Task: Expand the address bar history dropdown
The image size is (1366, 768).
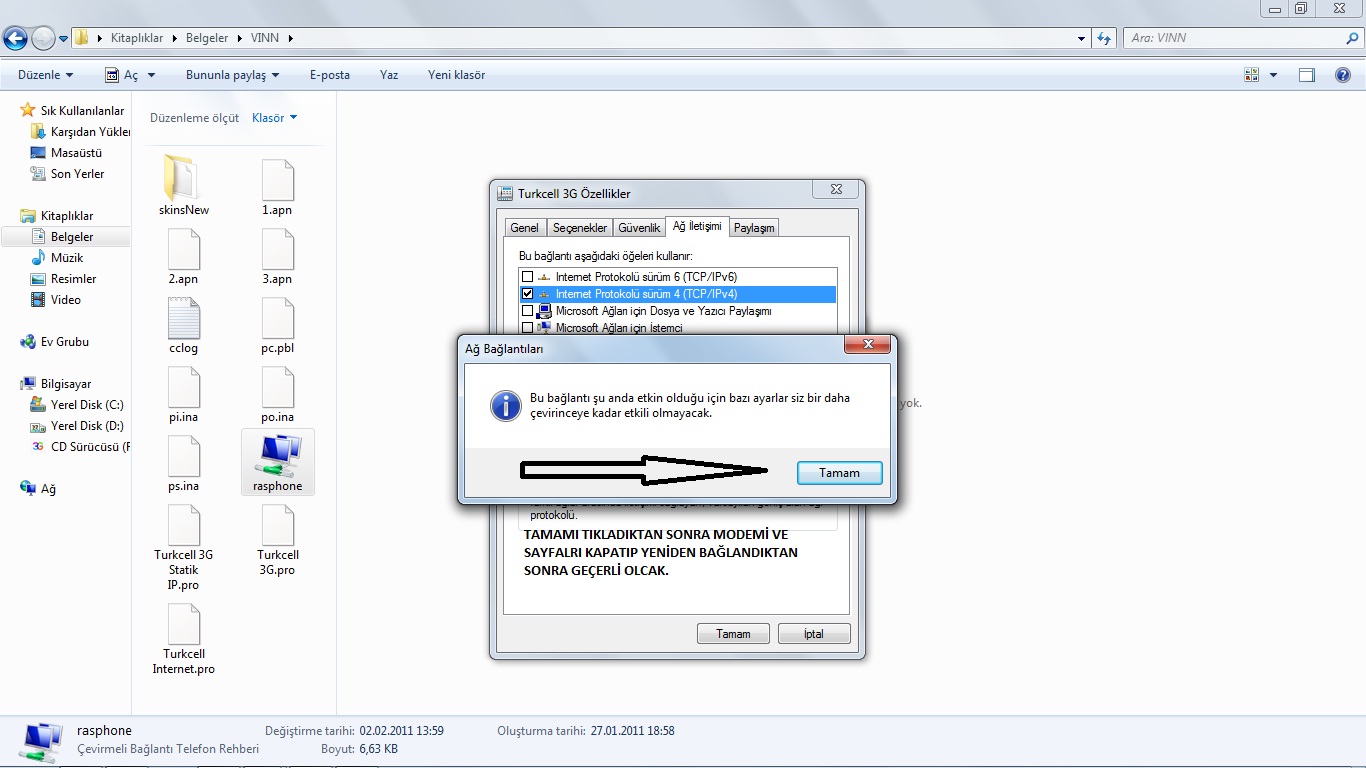Action: pyautogui.click(x=1082, y=38)
